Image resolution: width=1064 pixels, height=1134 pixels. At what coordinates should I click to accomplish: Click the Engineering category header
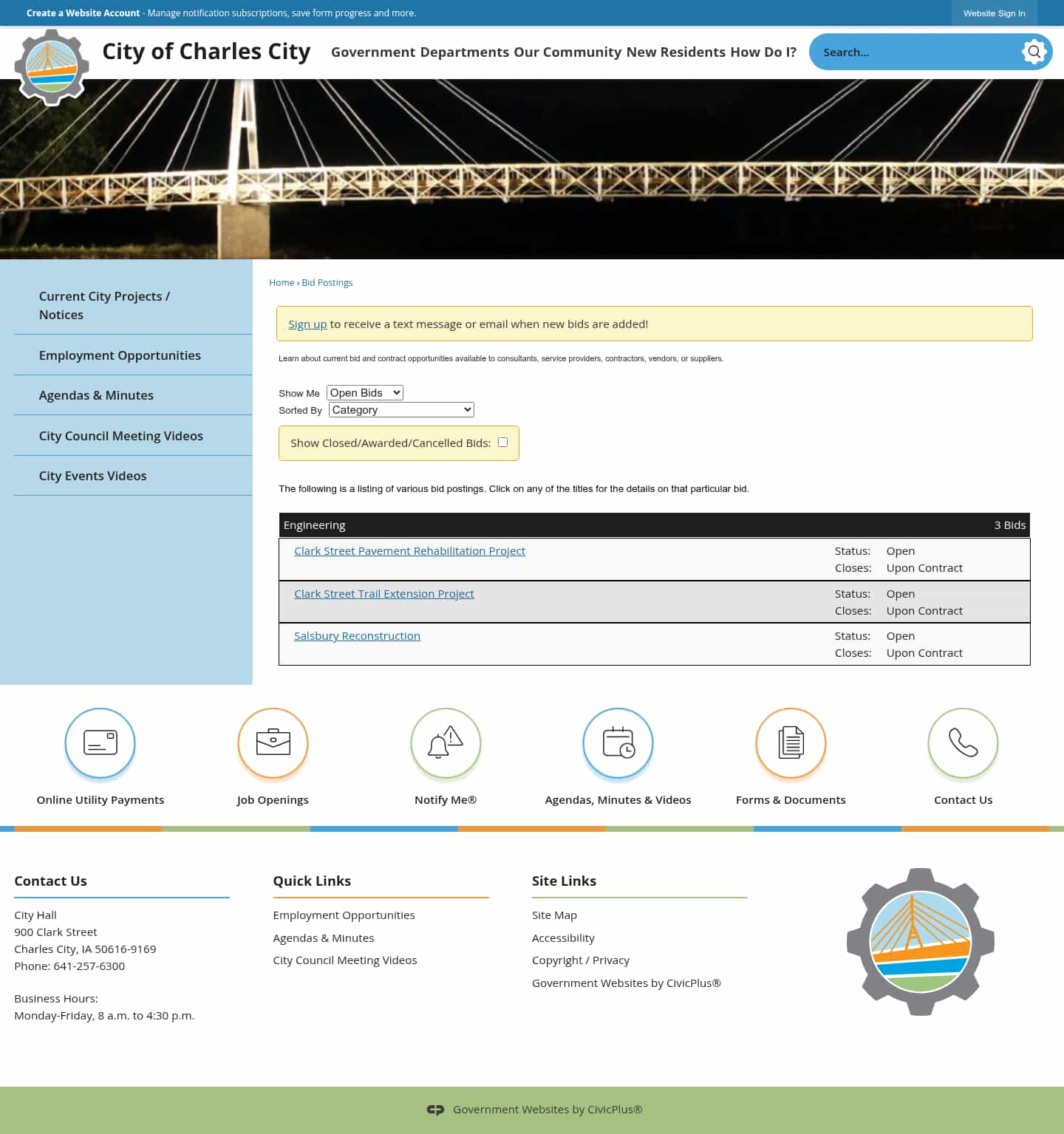(x=655, y=525)
